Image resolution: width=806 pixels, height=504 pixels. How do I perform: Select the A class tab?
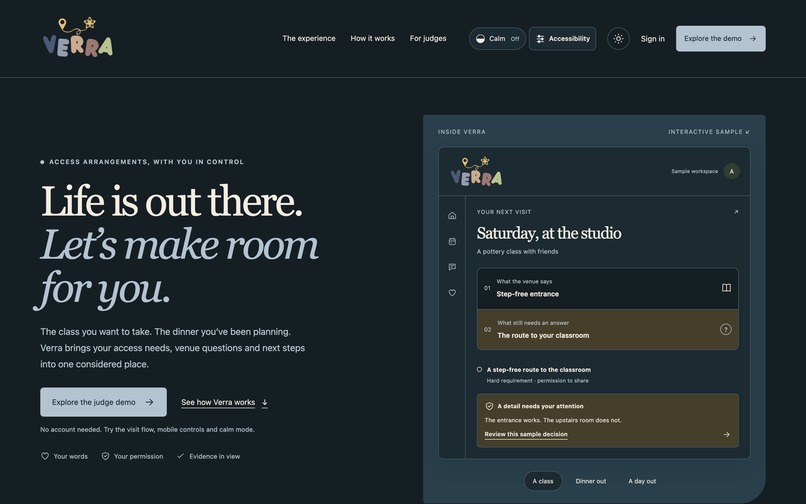(543, 481)
